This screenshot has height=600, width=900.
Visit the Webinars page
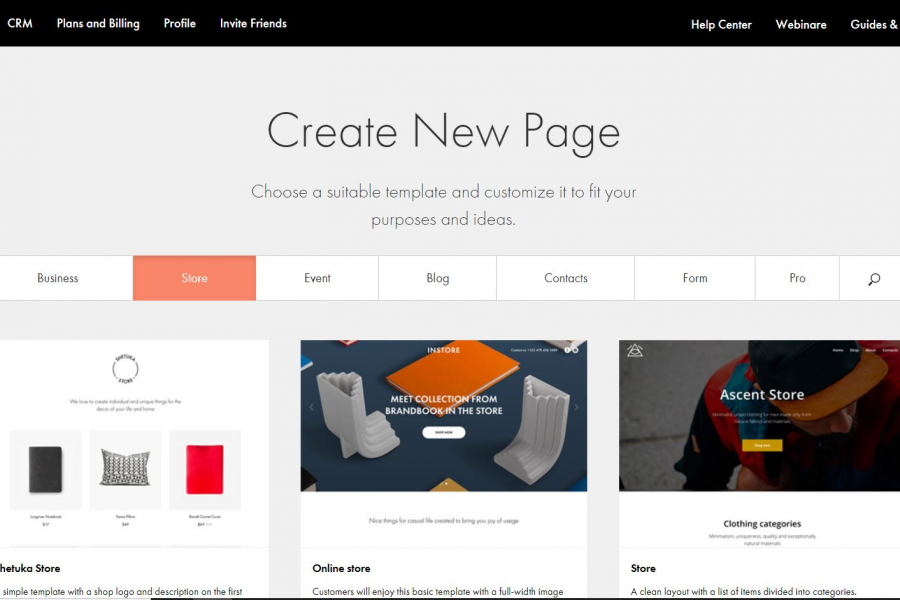(x=801, y=25)
